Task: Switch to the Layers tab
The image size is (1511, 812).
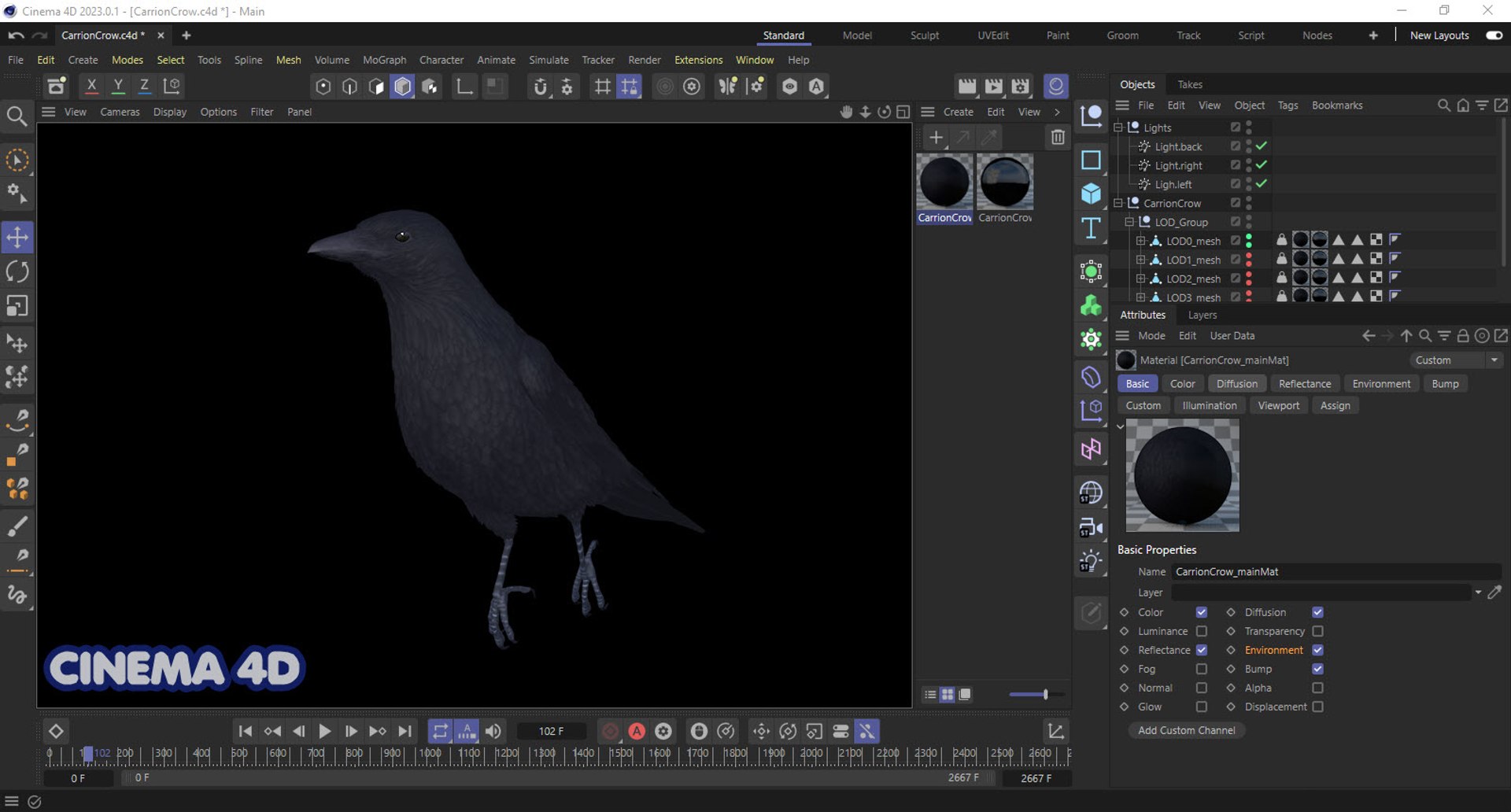Action: point(1202,315)
